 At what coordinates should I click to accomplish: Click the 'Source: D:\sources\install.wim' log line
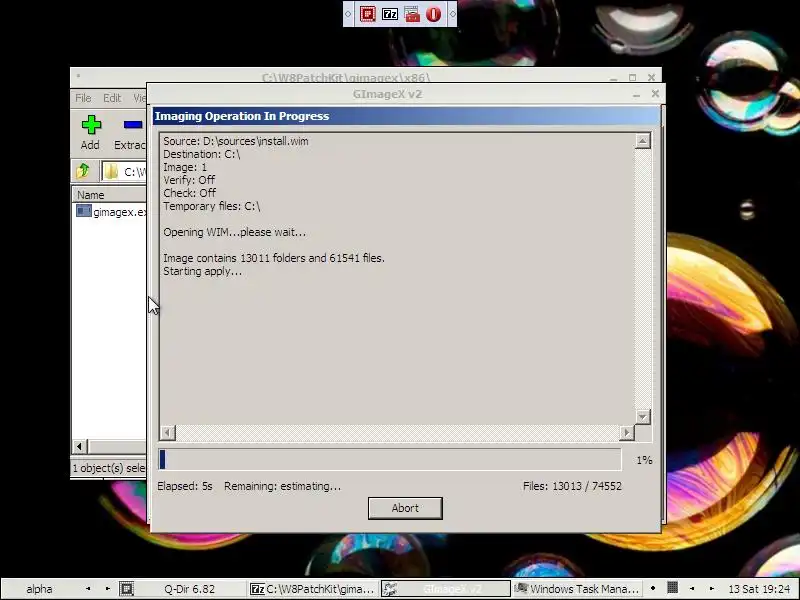point(236,141)
